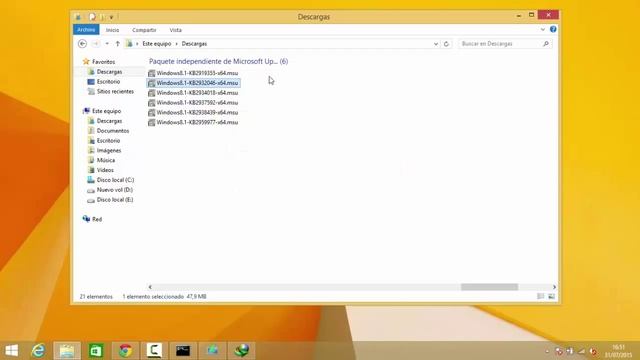
Task: Open the Windows Start button
Action: pyautogui.click(x=12, y=350)
